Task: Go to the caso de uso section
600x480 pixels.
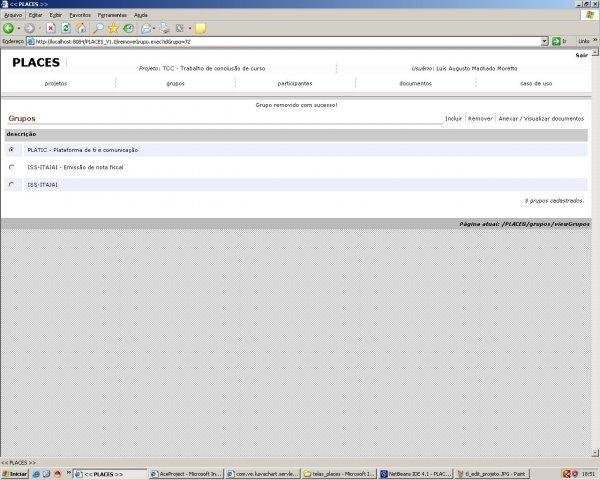Action: (x=536, y=83)
